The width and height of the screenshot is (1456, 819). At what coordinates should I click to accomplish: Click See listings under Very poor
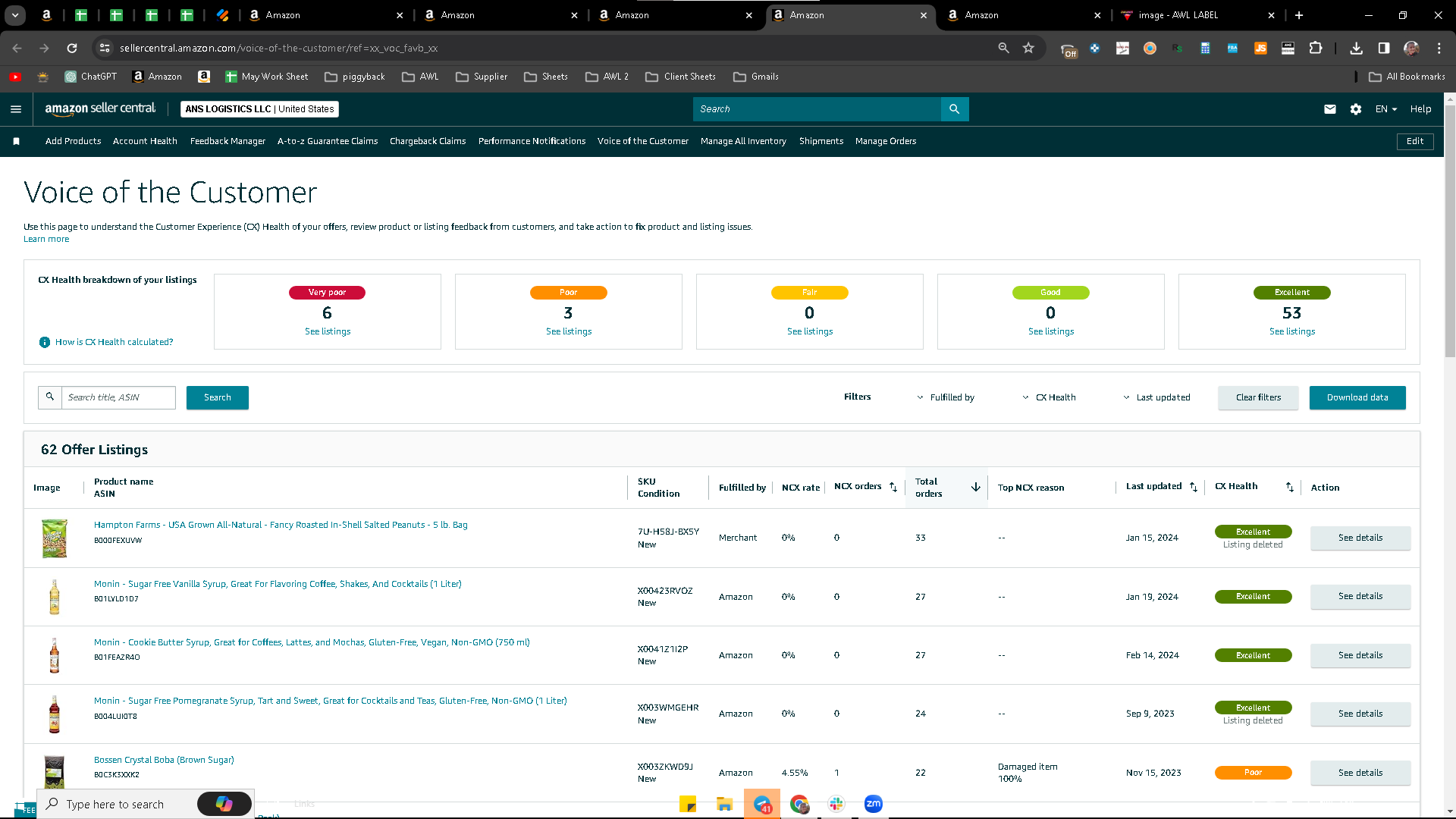coord(328,331)
